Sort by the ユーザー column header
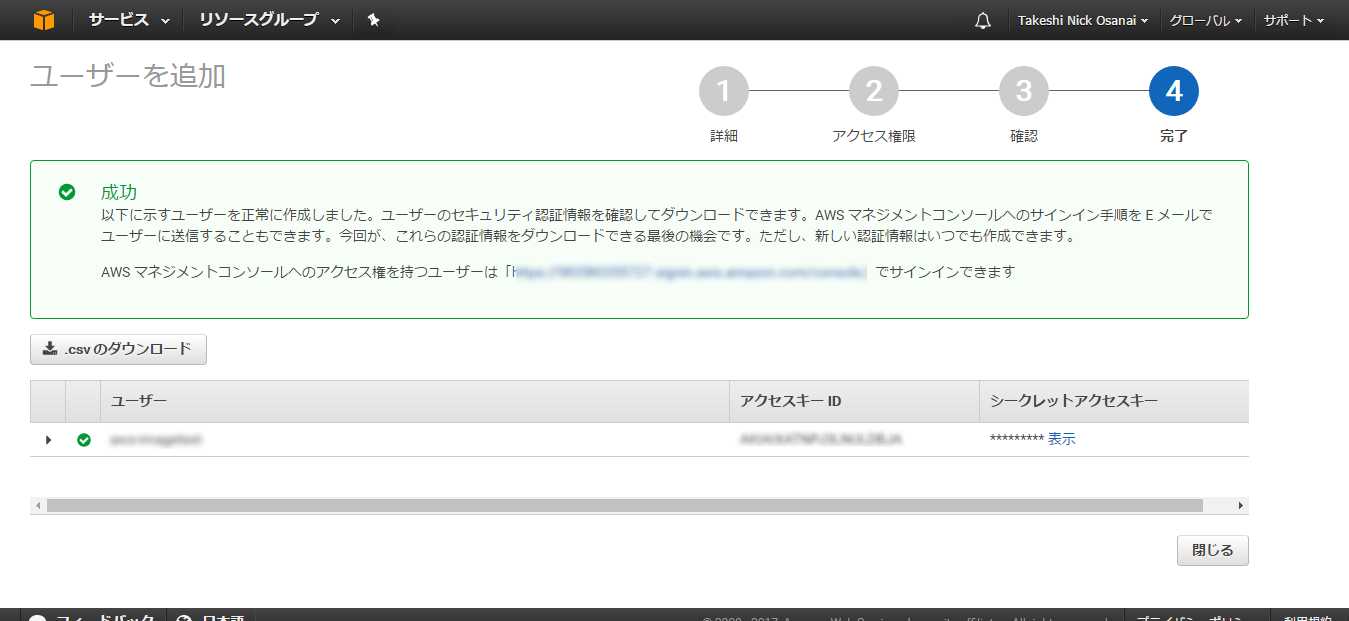Viewport: 1349px width, 621px height. pos(415,401)
